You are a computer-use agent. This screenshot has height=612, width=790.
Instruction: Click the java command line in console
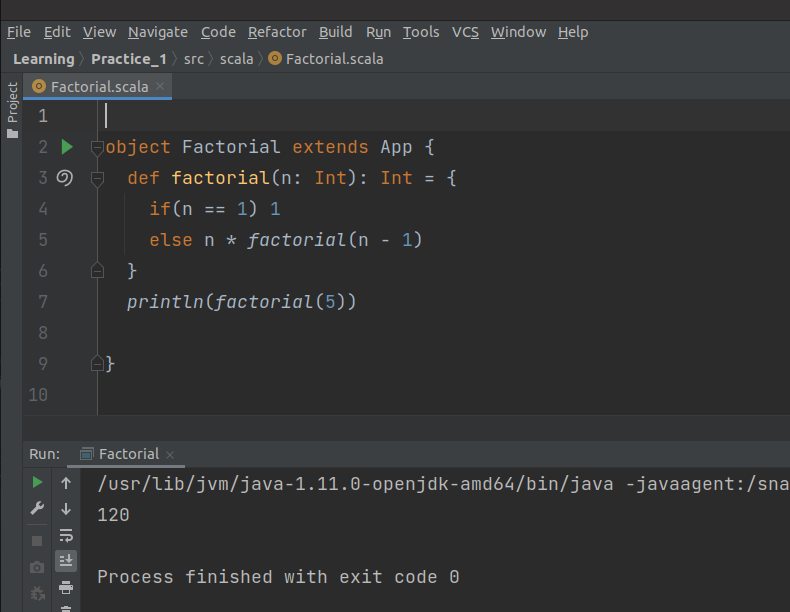tap(443, 484)
